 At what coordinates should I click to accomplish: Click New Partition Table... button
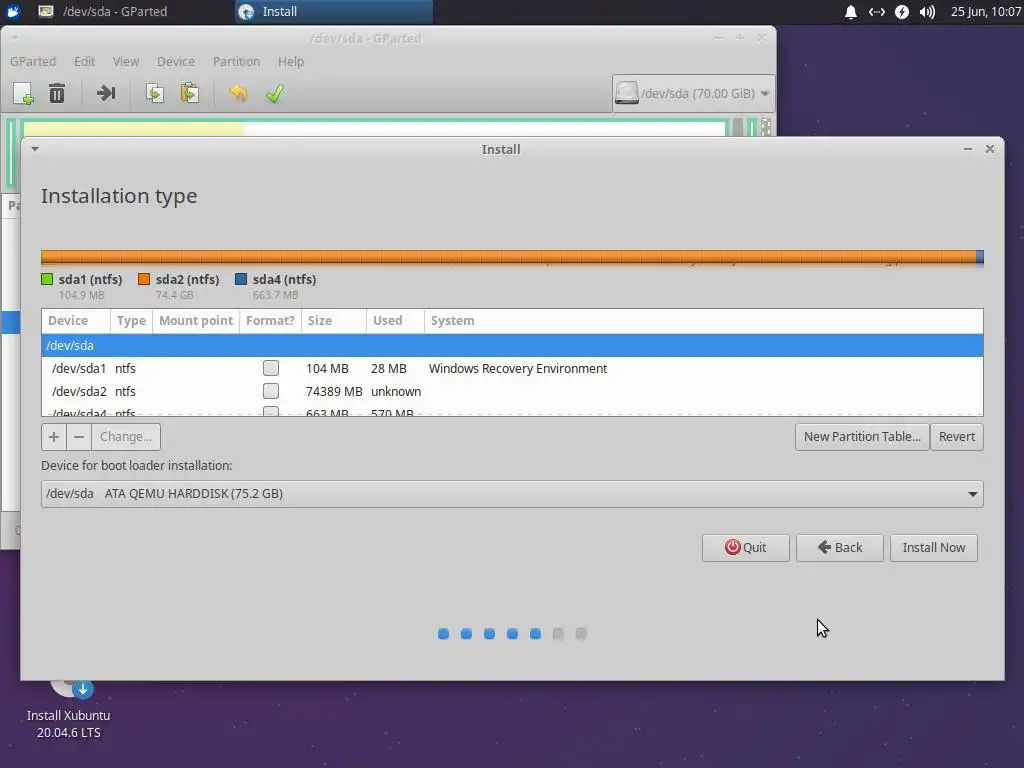click(x=862, y=437)
